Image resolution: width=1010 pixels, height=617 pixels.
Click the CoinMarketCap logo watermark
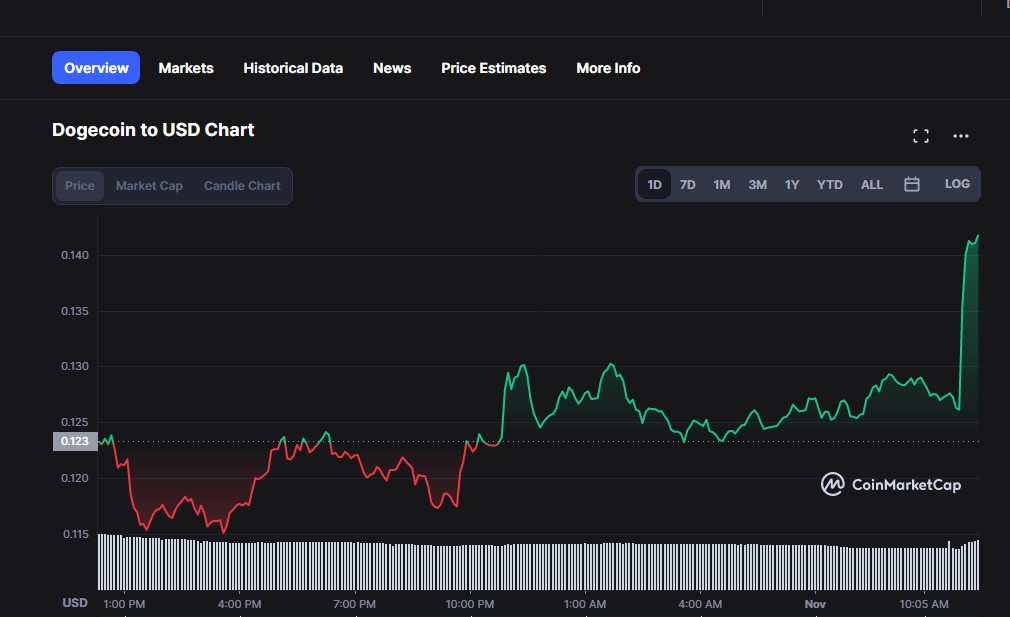click(x=889, y=484)
